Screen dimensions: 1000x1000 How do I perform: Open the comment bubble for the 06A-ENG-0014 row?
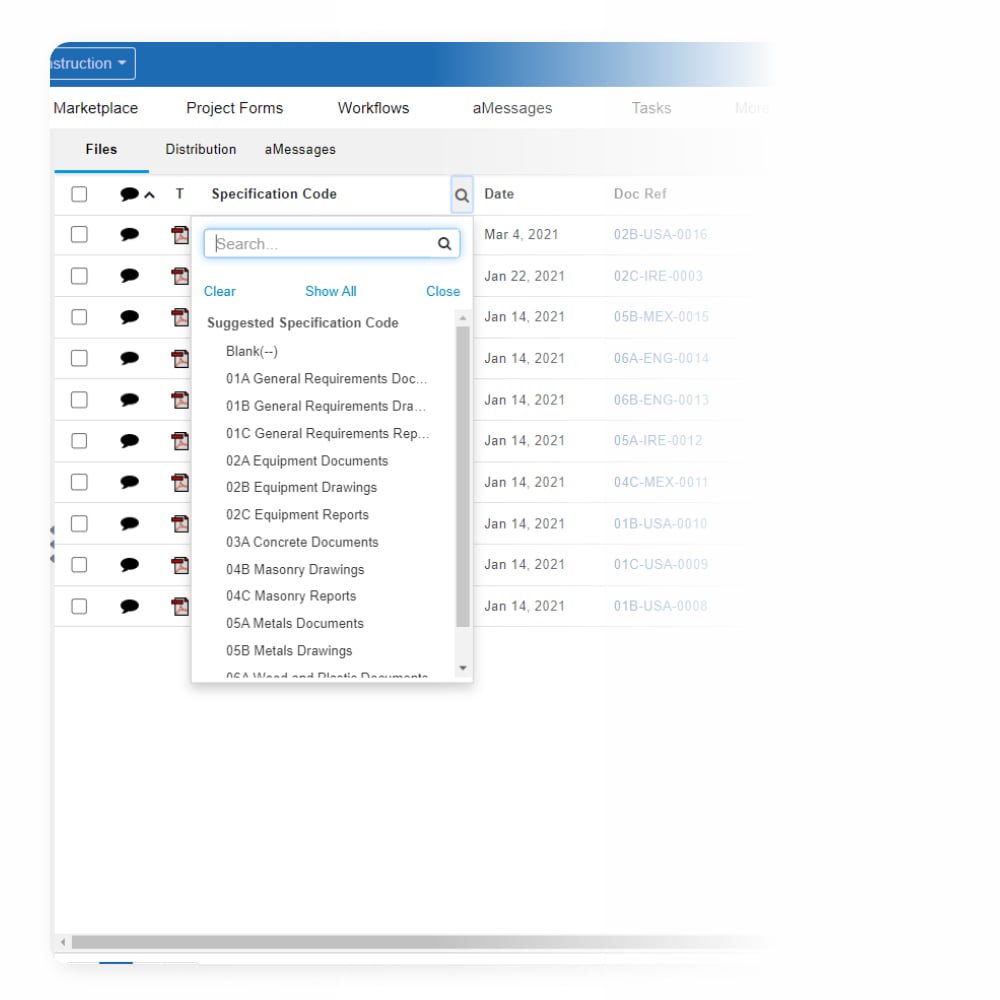(x=129, y=358)
